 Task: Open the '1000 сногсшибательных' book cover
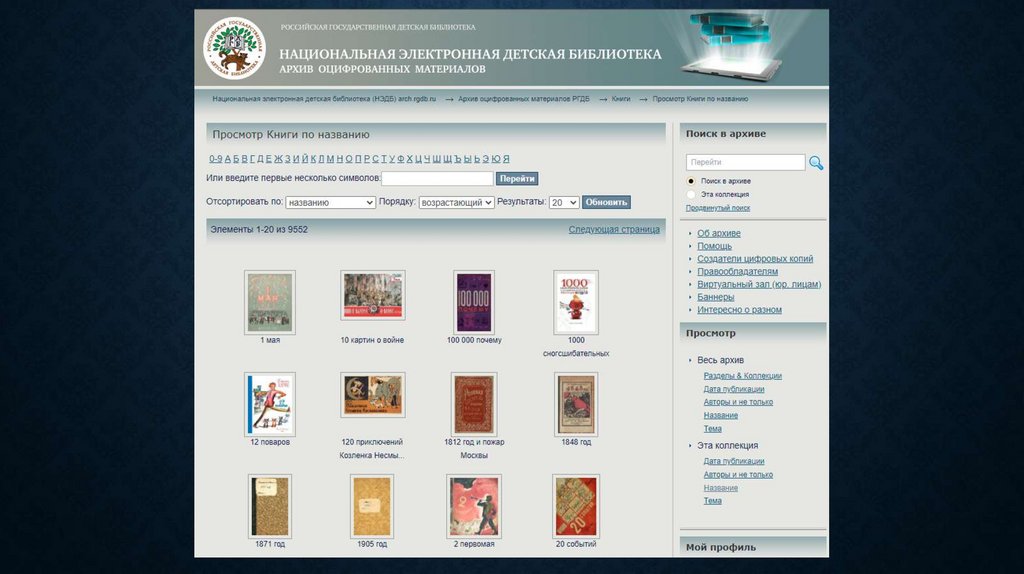575,302
